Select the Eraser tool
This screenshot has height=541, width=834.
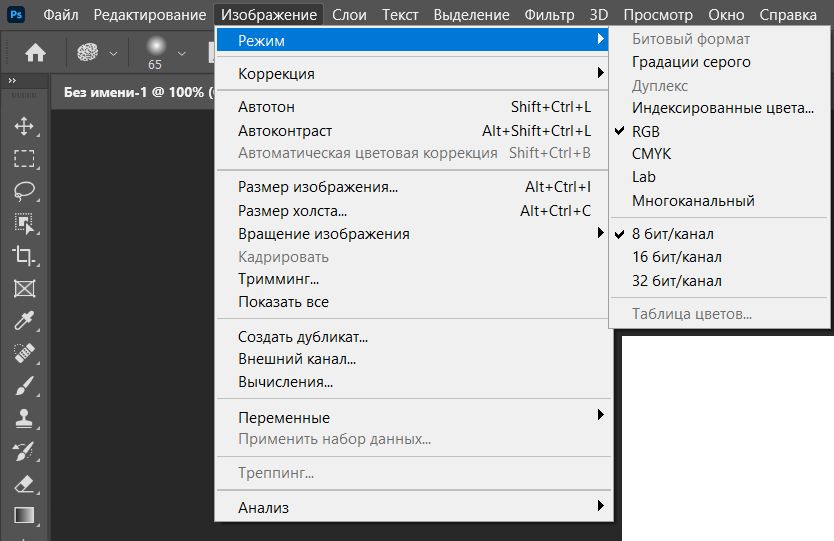pyautogui.click(x=24, y=483)
